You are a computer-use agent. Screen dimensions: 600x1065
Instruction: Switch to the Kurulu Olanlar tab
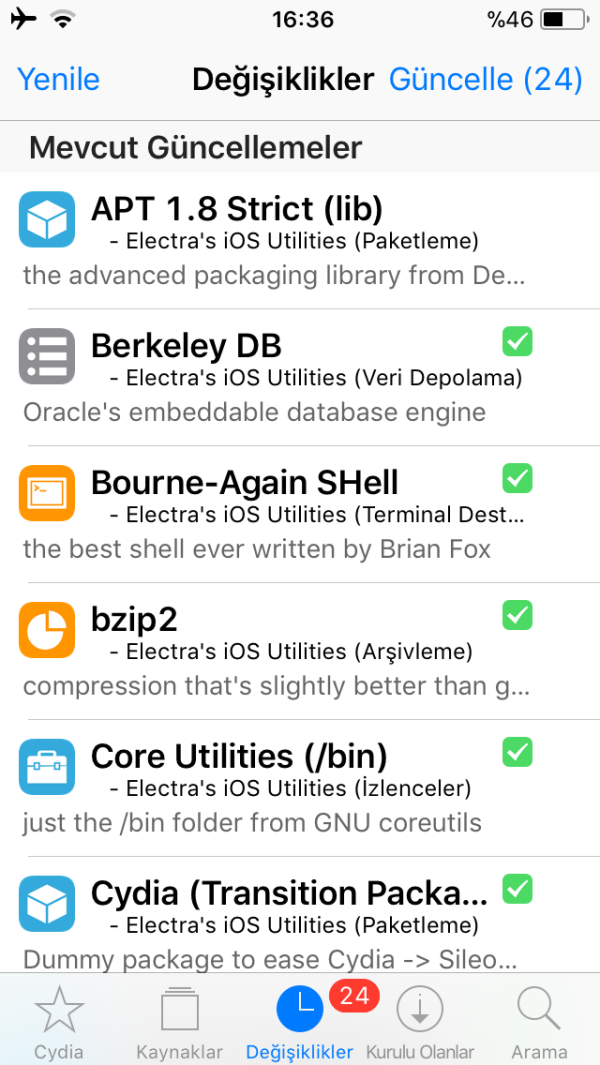420,1021
